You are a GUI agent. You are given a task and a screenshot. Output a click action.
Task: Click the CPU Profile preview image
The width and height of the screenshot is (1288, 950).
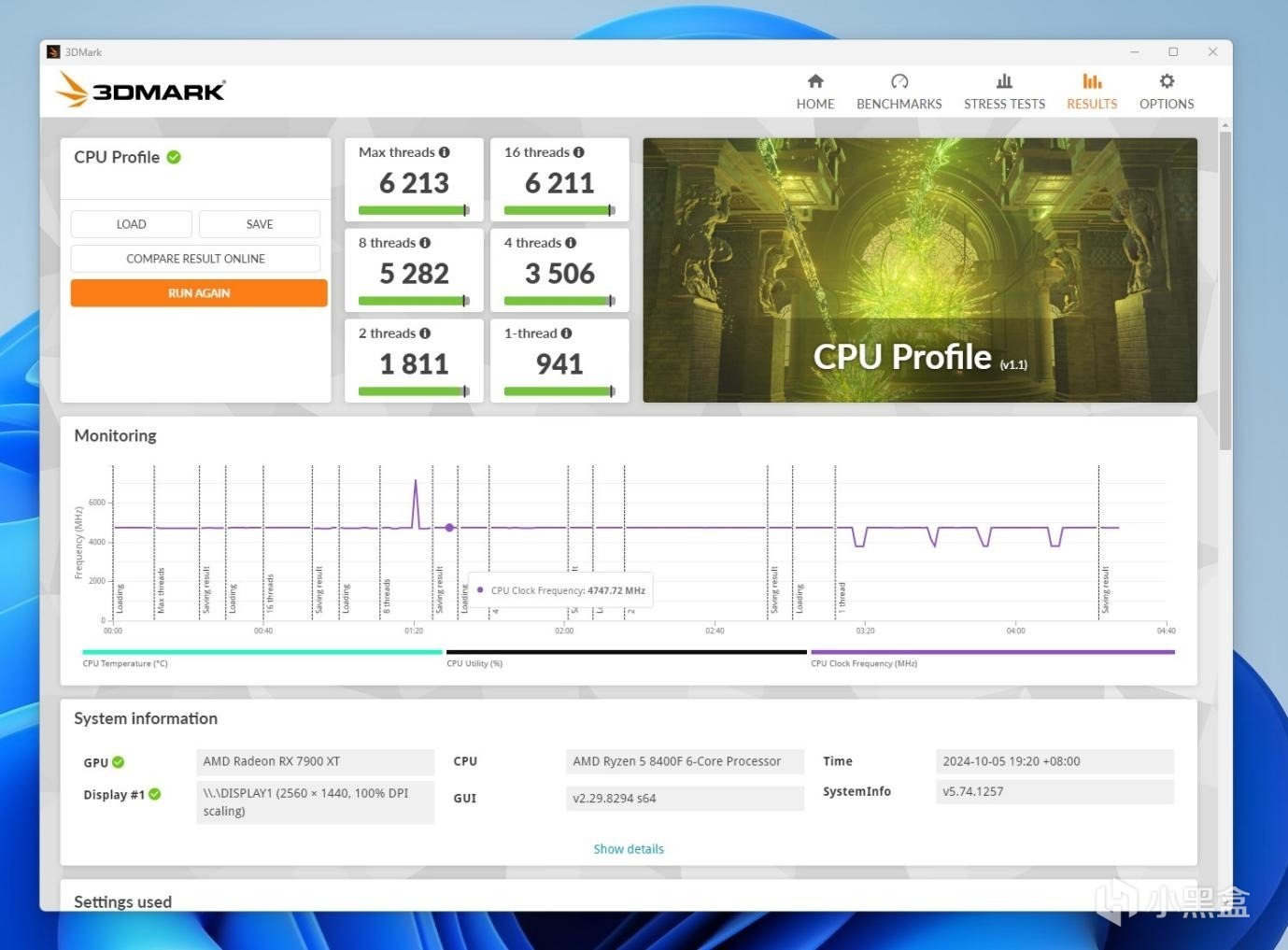click(x=920, y=271)
